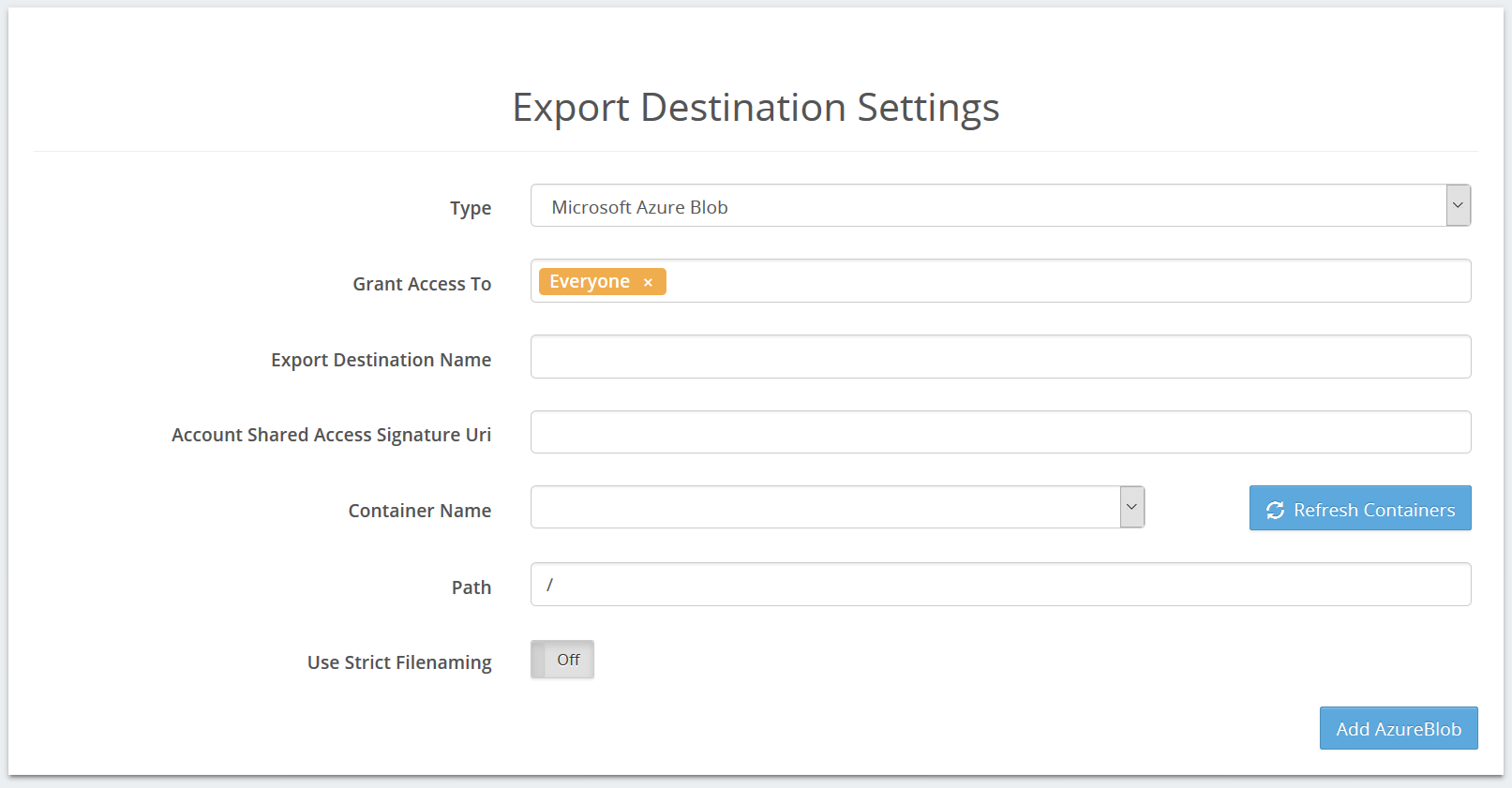Click the Refresh Containers button
Viewport: 1512px width, 788px height.
[1360, 508]
